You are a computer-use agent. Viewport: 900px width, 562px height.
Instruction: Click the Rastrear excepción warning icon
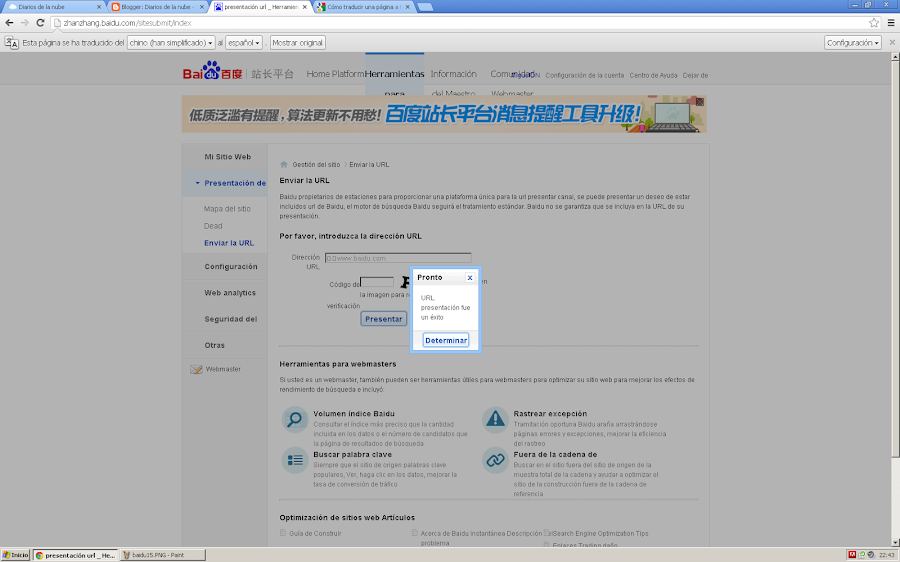pyautogui.click(x=495, y=420)
